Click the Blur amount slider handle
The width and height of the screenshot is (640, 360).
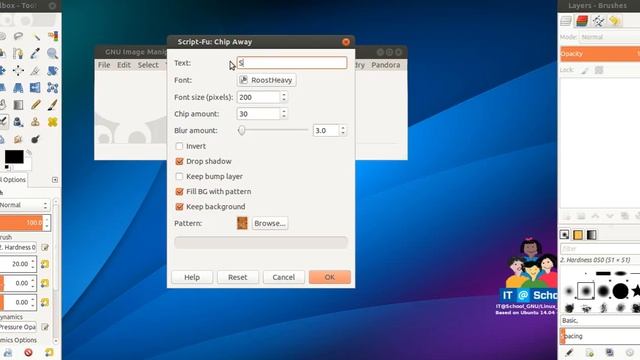(x=242, y=130)
